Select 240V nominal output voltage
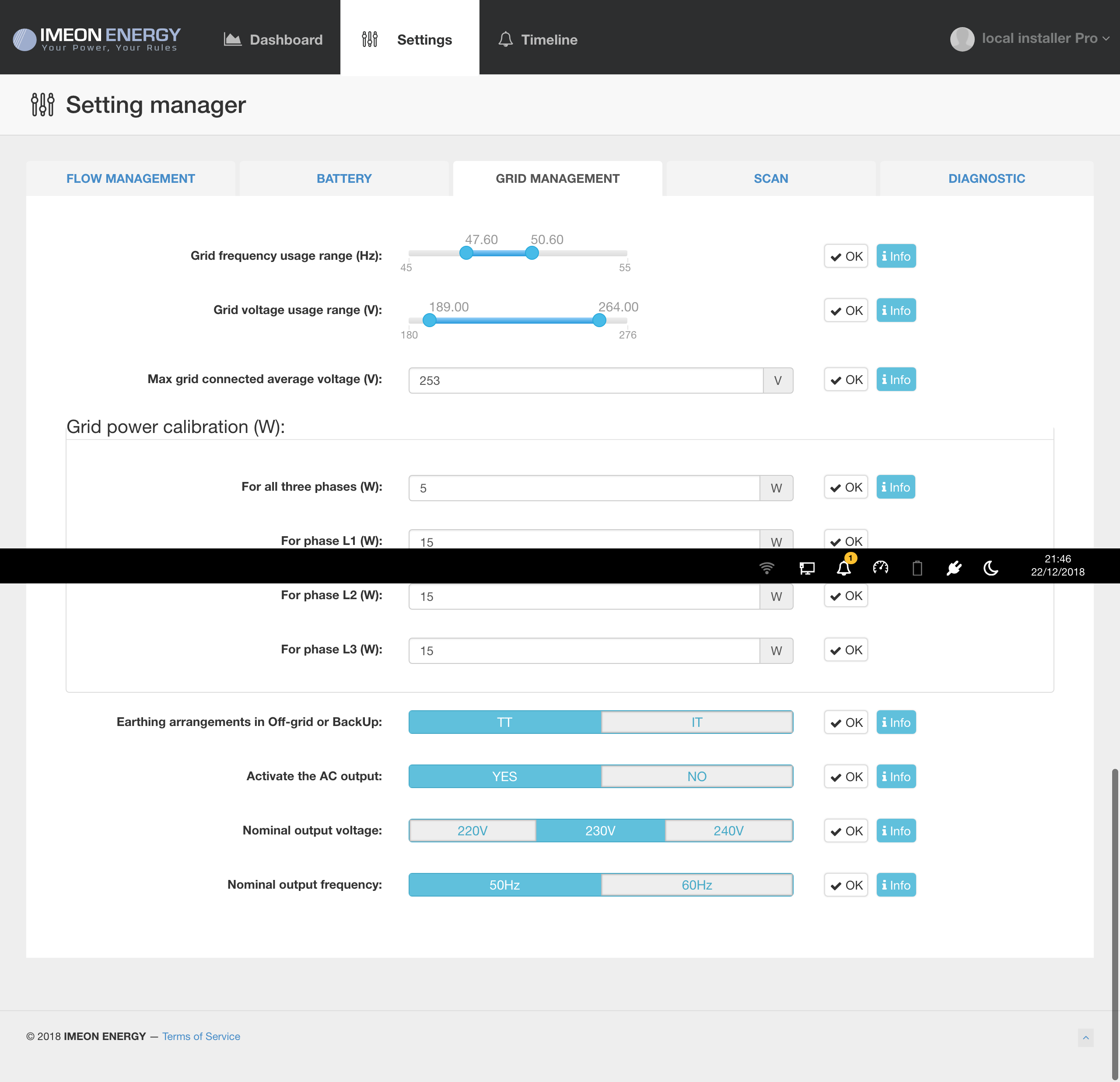1120x1082 pixels. [x=728, y=831]
